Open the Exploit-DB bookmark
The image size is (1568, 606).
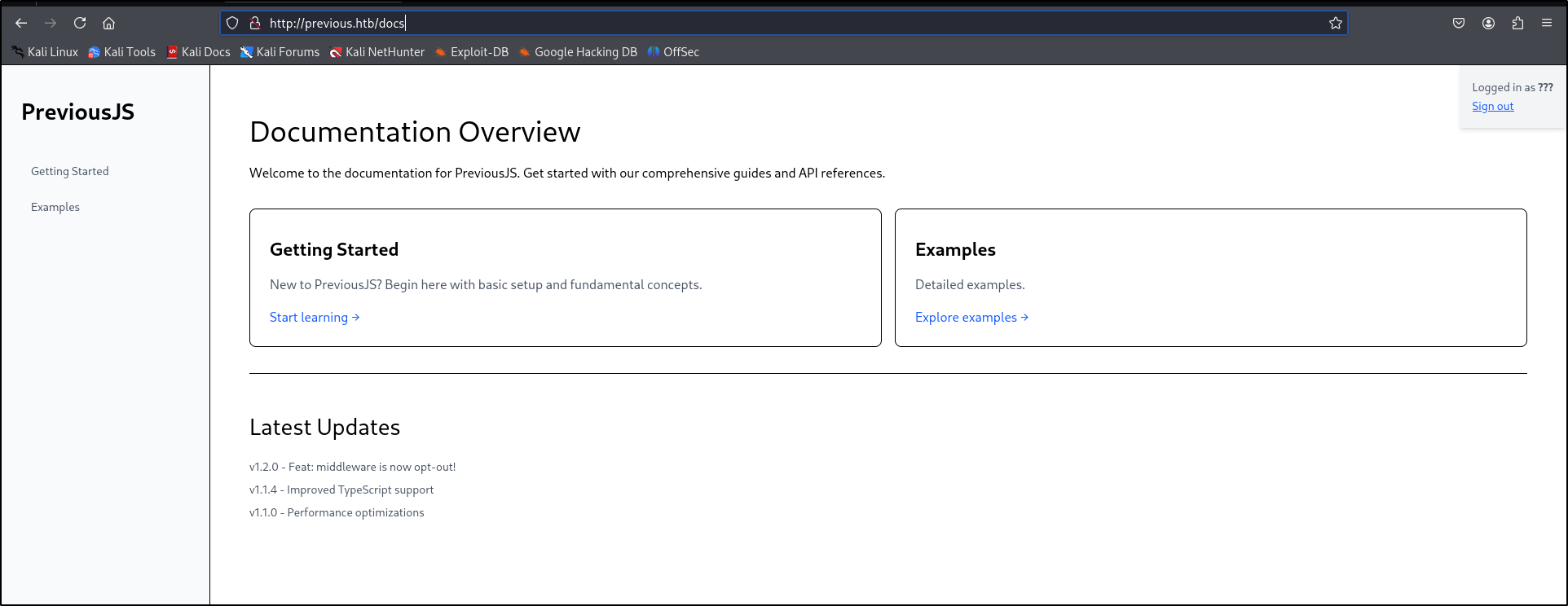click(471, 52)
